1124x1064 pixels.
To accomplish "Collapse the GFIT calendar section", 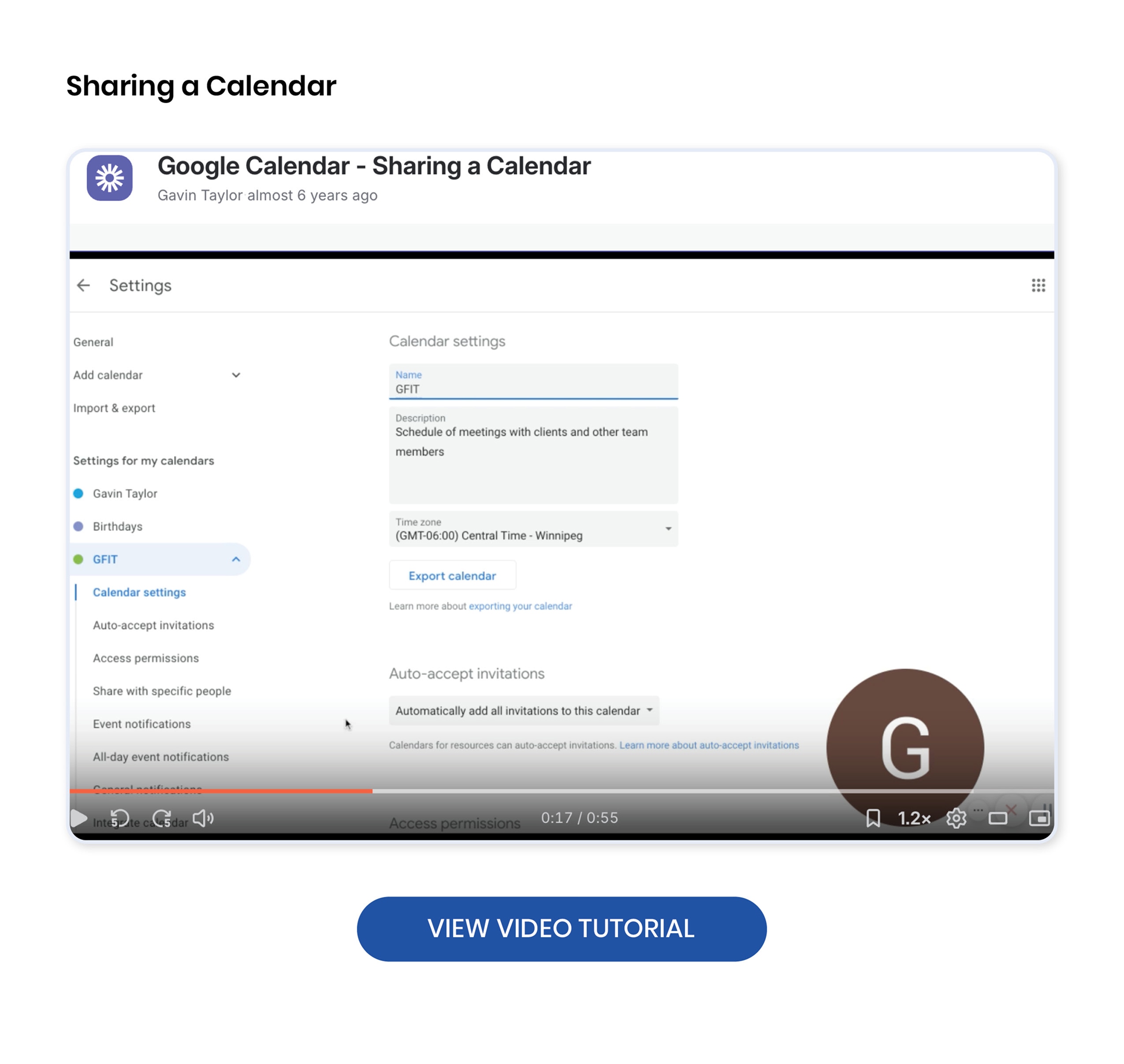I will (236, 559).
